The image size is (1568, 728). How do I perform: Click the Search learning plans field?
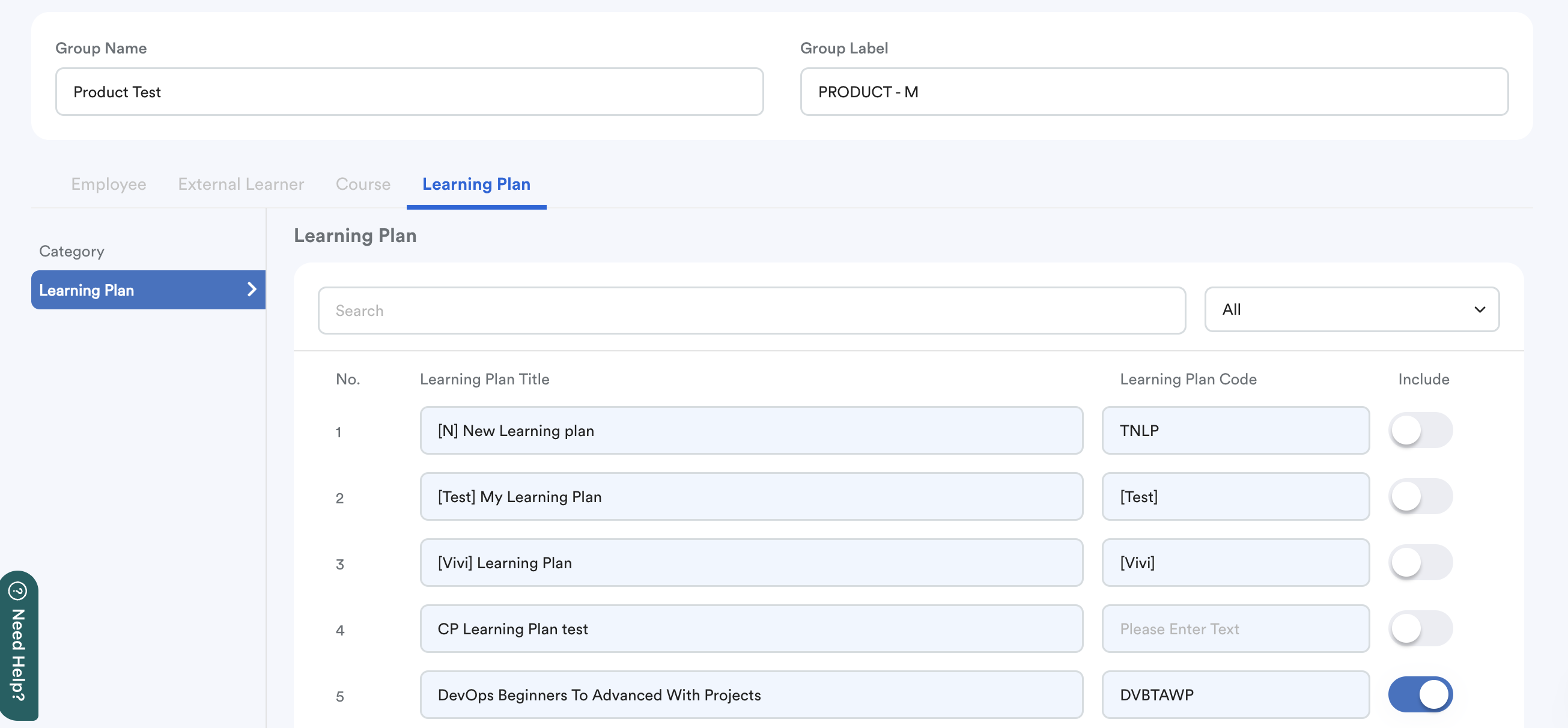click(751, 311)
